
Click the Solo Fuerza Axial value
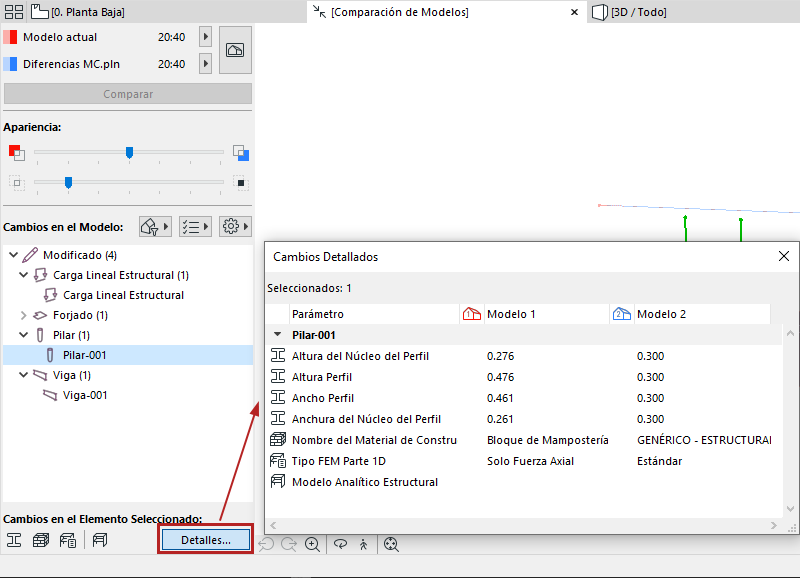[530, 461]
